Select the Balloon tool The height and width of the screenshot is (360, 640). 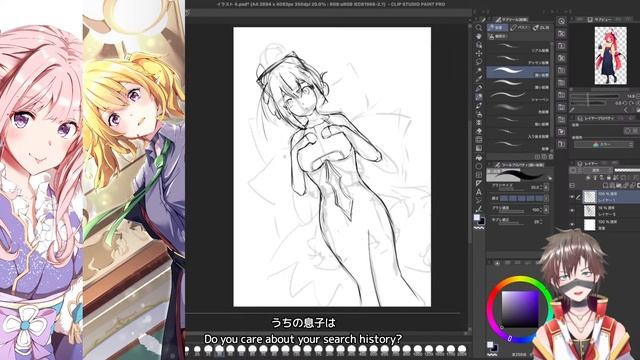479,200
